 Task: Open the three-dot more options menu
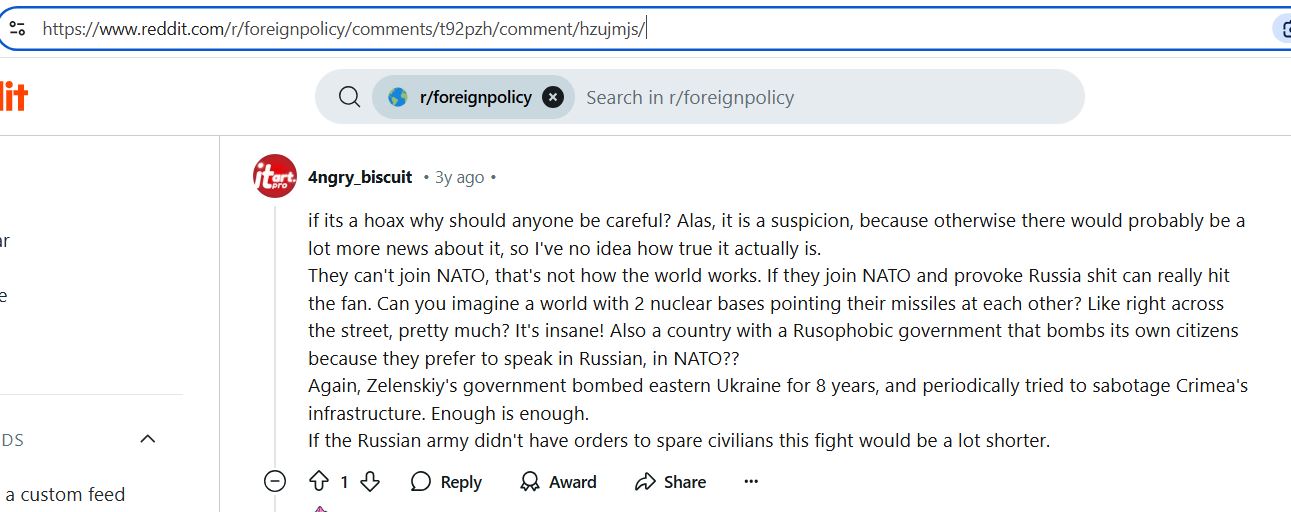(751, 482)
